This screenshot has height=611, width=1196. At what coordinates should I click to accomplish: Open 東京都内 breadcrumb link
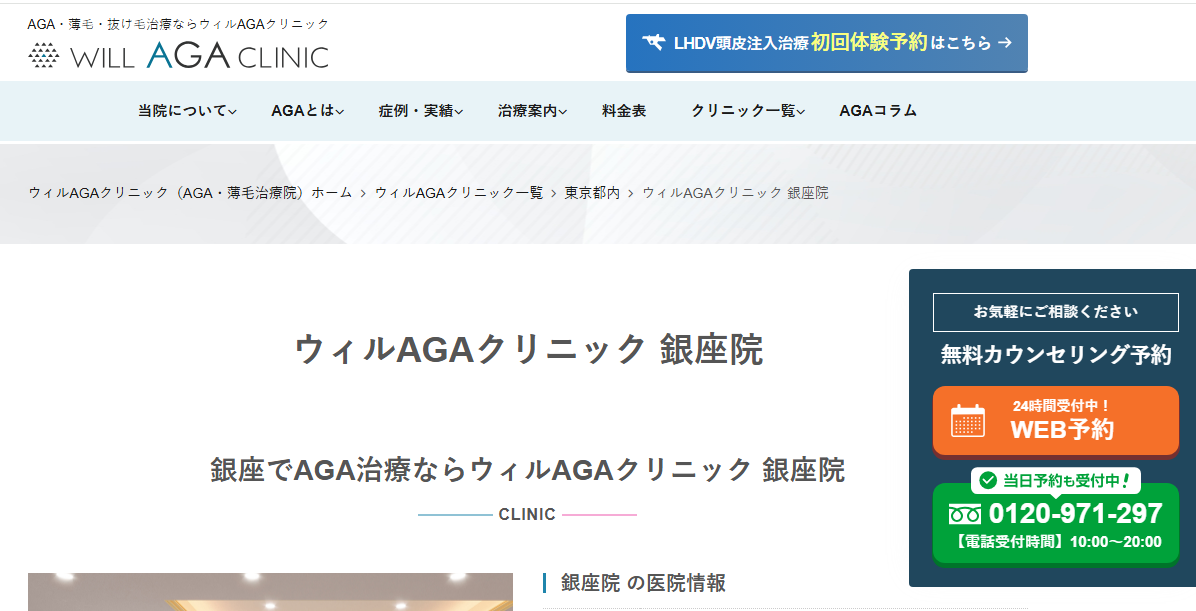click(x=592, y=193)
